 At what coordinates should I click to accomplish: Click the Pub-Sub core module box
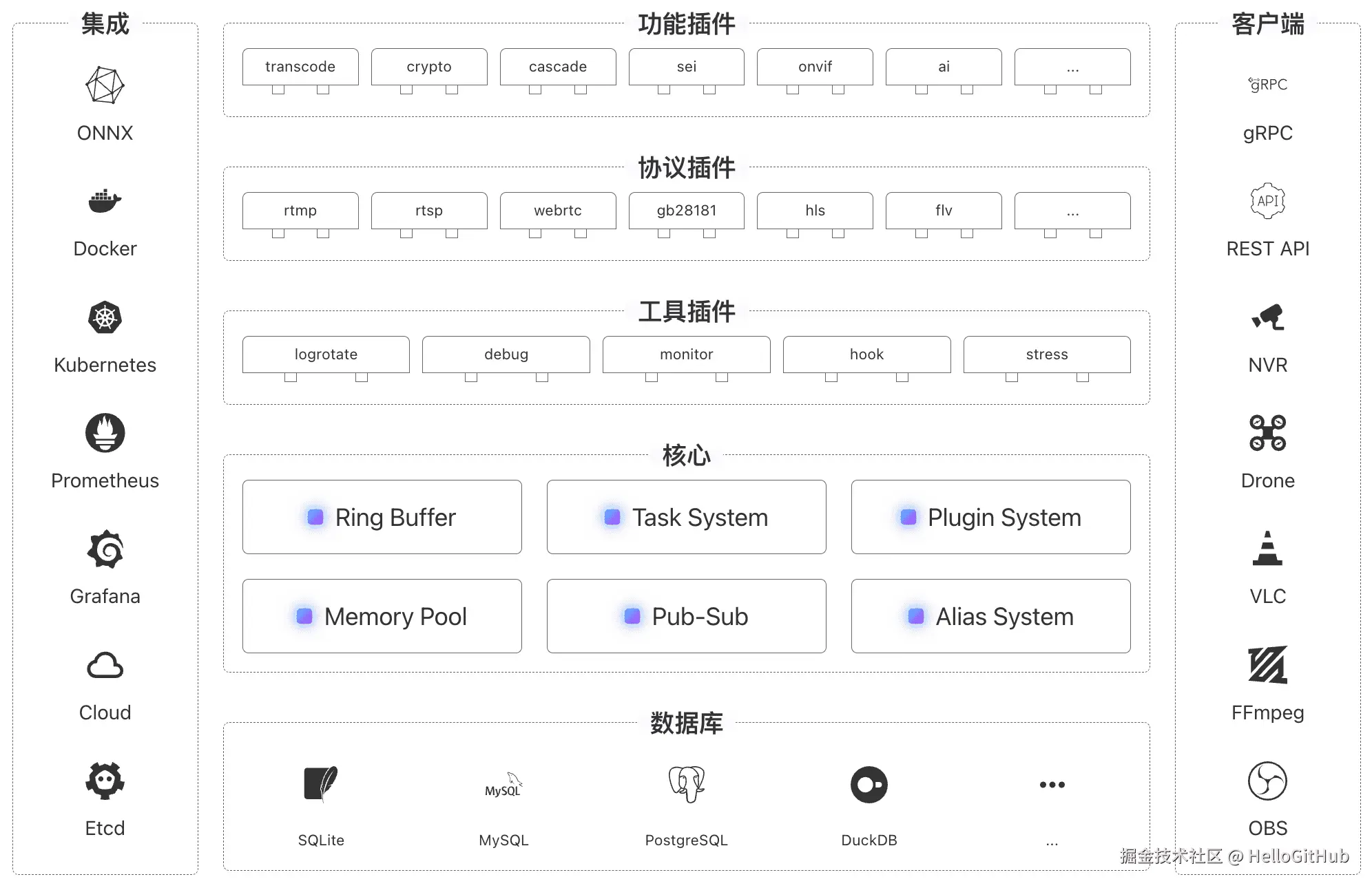(x=686, y=616)
